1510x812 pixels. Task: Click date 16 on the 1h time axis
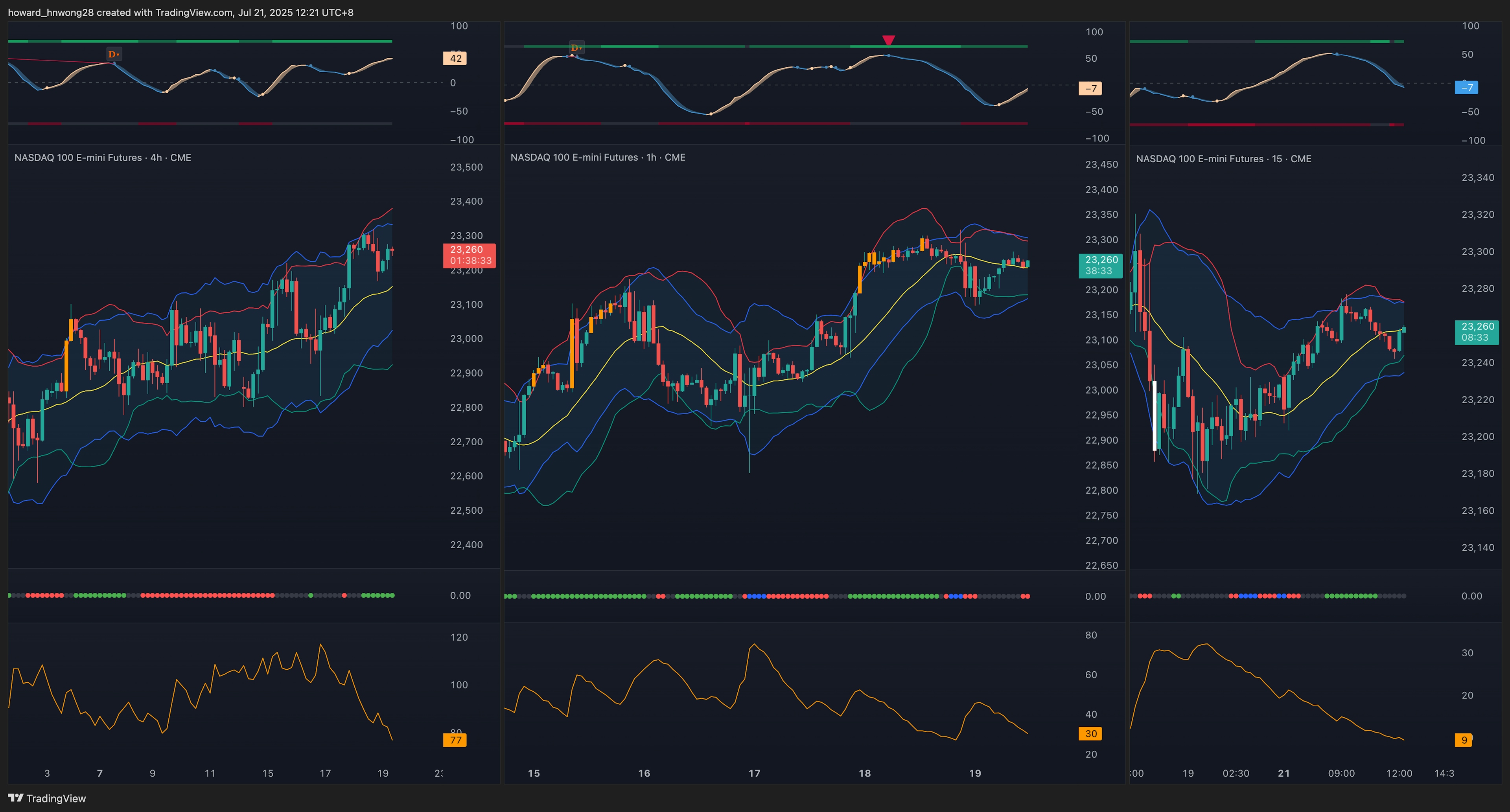click(x=644, y=773)
